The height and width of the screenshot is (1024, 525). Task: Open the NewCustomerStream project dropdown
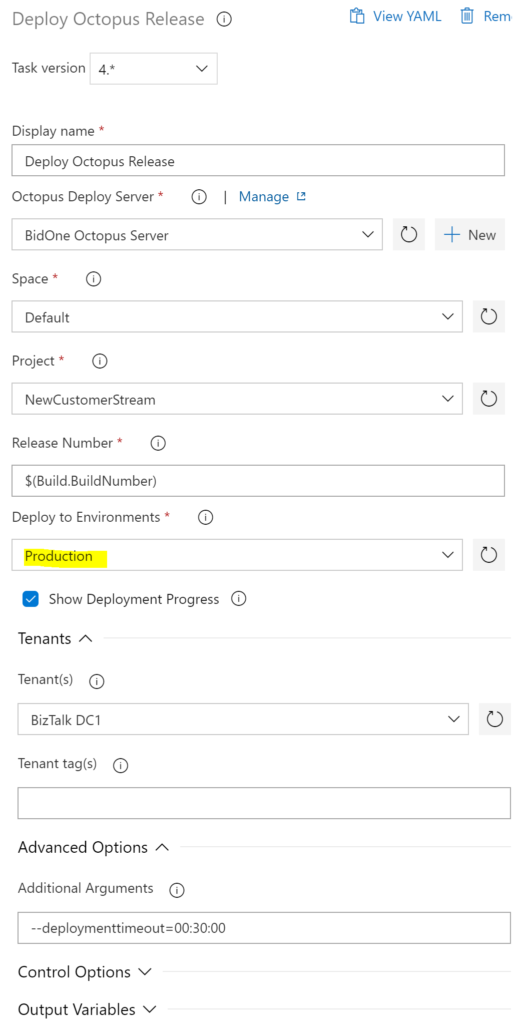[x=237, y=398]
